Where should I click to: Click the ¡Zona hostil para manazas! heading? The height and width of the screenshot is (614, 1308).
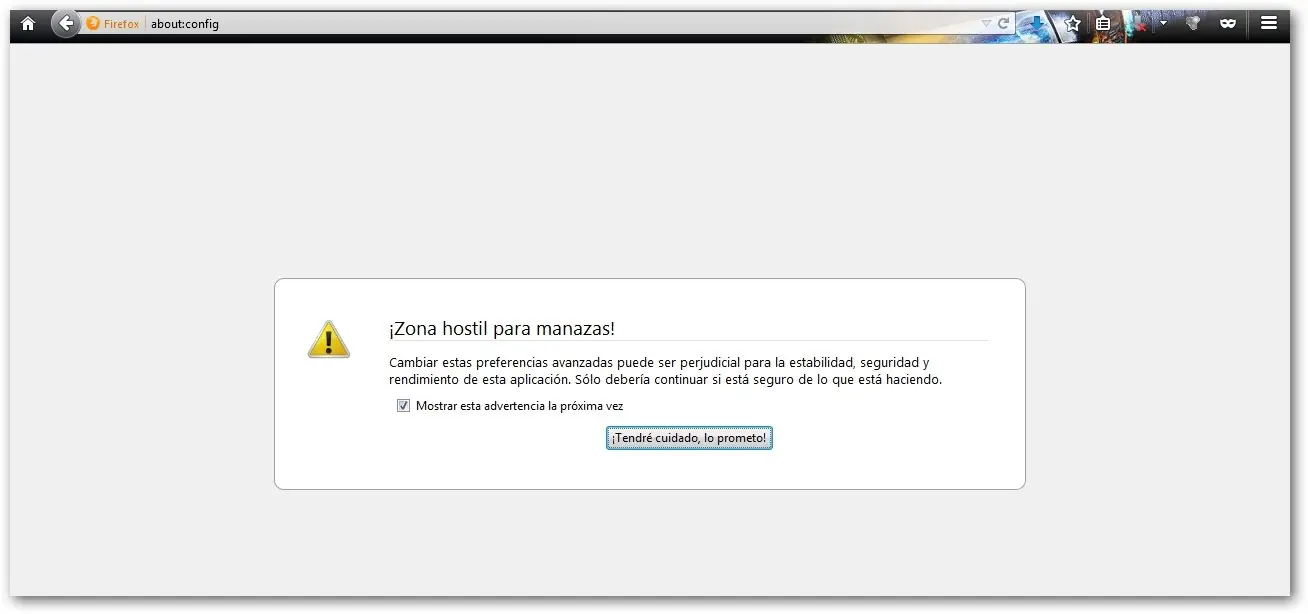502,329
